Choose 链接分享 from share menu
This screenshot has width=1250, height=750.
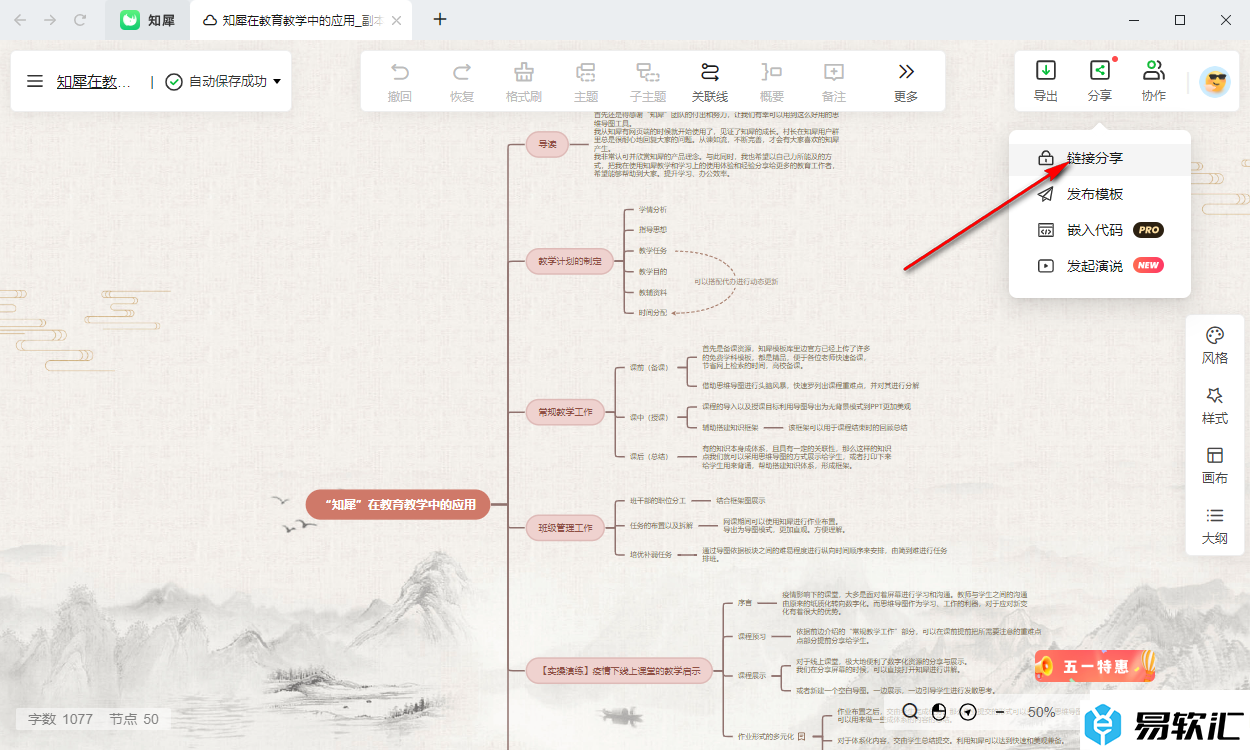pyautogui.click(x=1100, y=158)
